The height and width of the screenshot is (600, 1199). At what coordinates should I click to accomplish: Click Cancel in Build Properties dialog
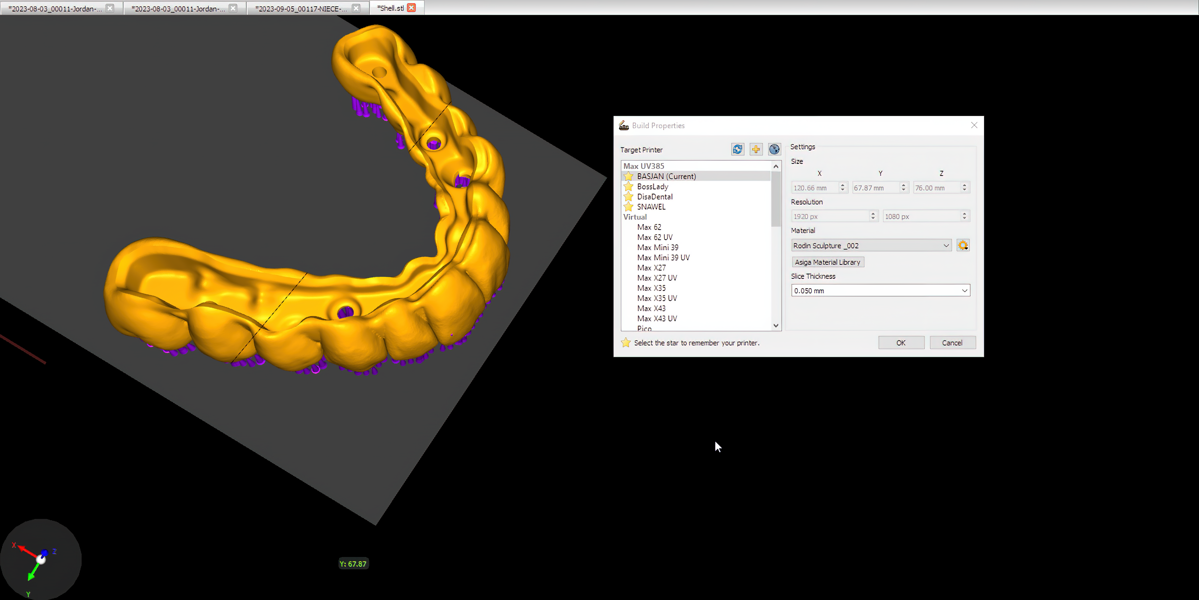pos(952,343)
